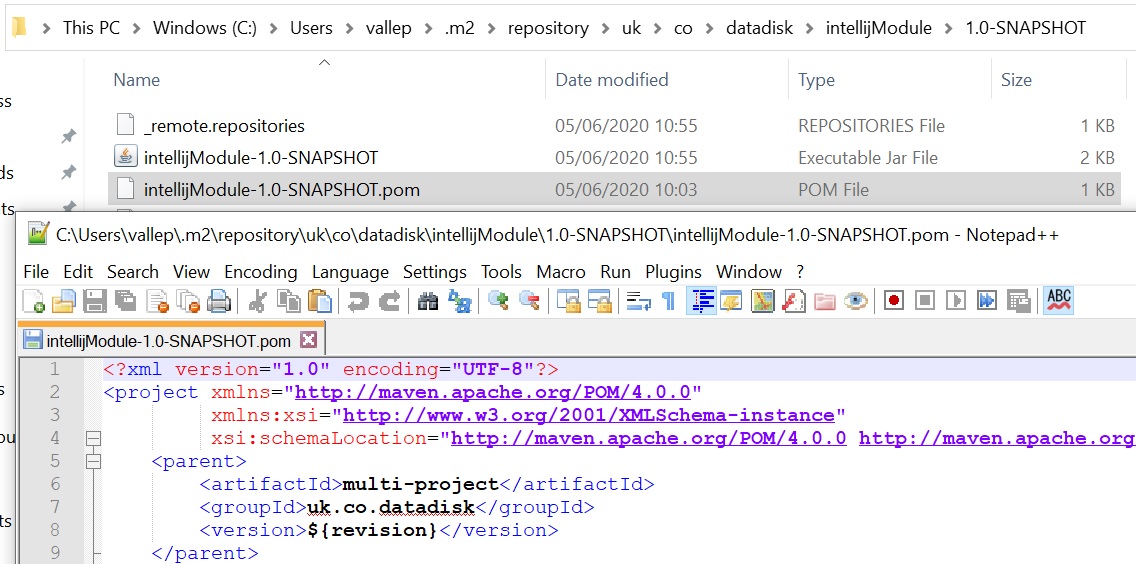Click the Save file toolbar icon
The image size is (1136, 564).
(x=95, y=301)
